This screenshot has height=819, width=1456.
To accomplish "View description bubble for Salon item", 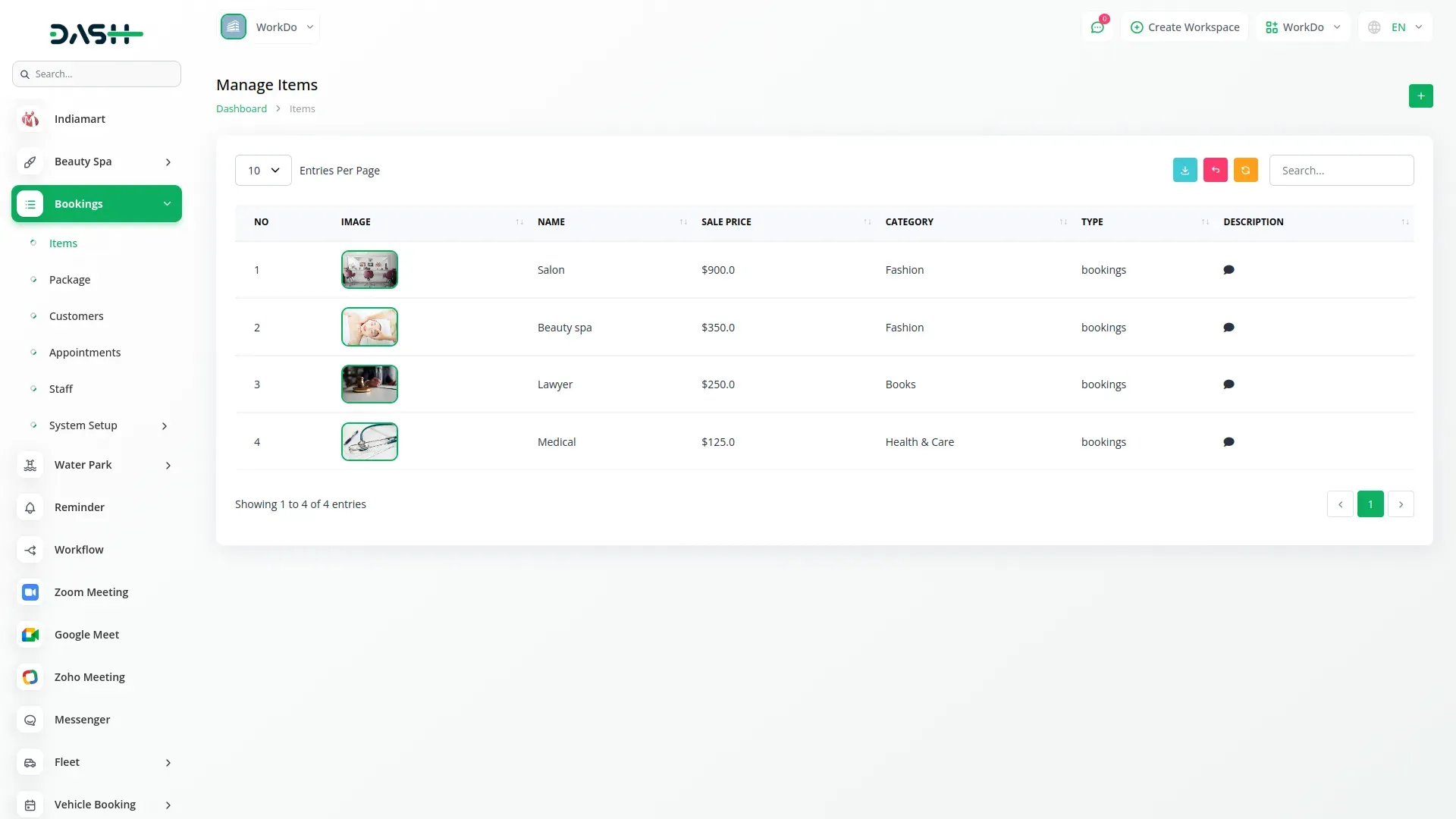I will click(x=1228, y=270).
